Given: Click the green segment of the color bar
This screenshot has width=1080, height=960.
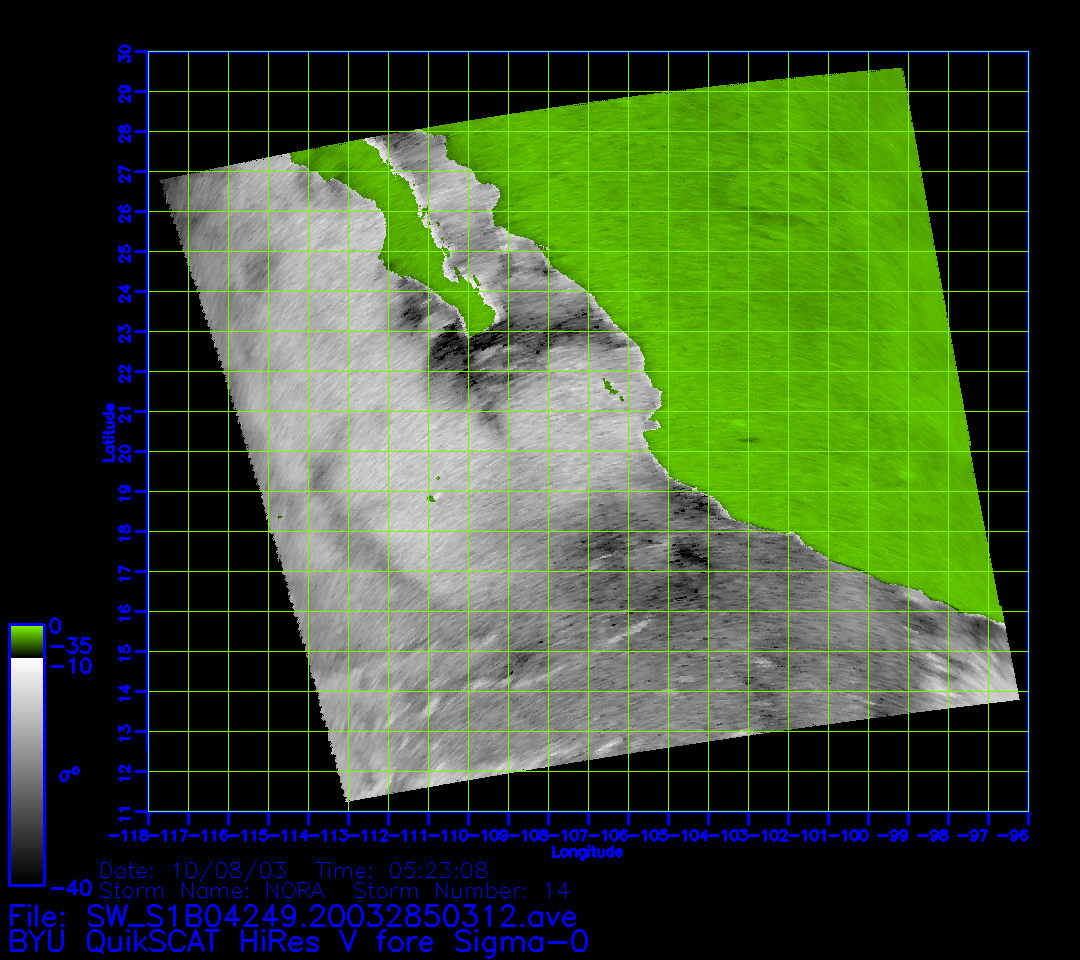Looking at the screenshot, I should [26, 640].
